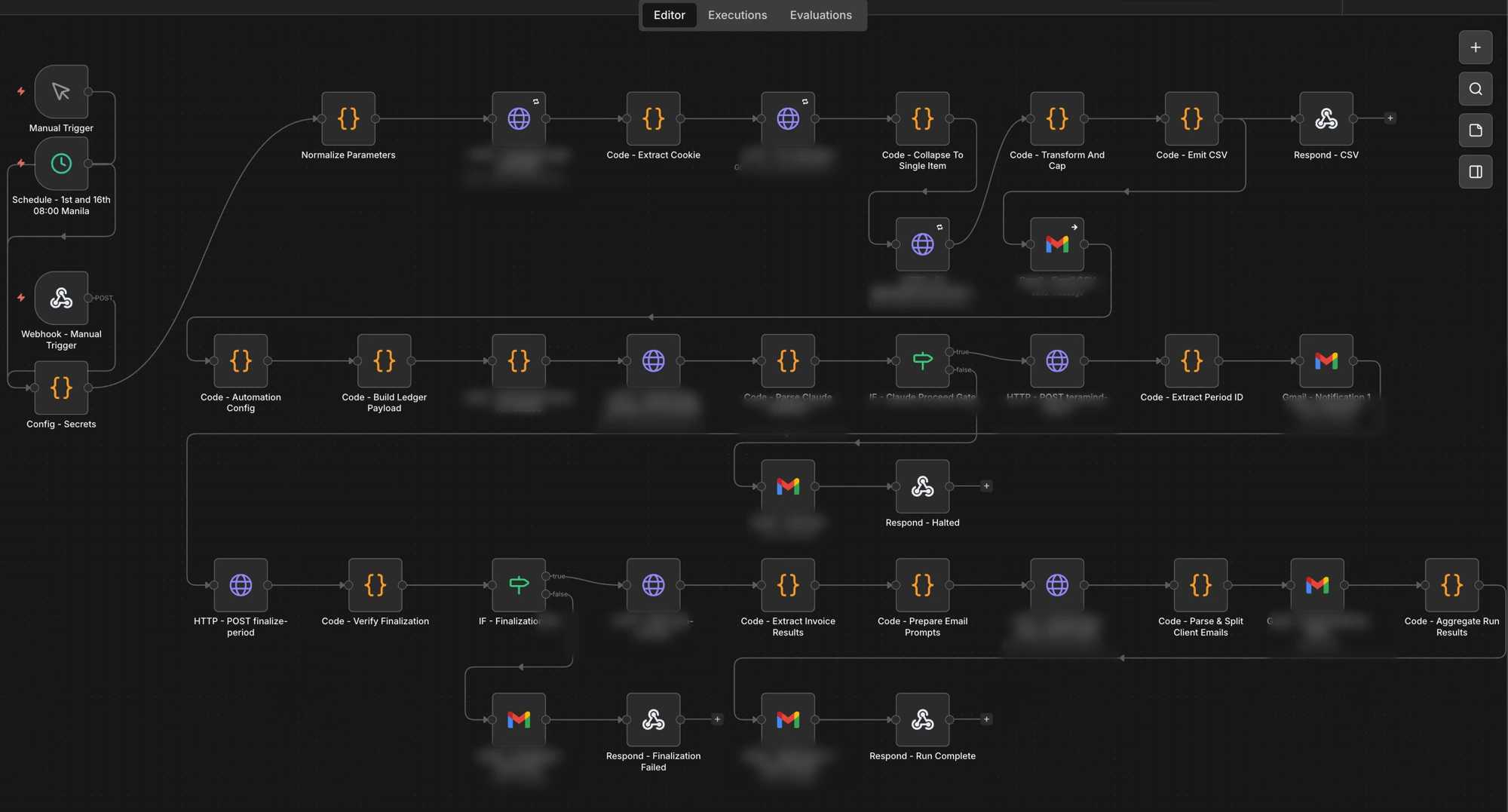Click the Respond - CSV label text
The width and height of the screenshot is (1508, 812).
(x=1326, y=155)
